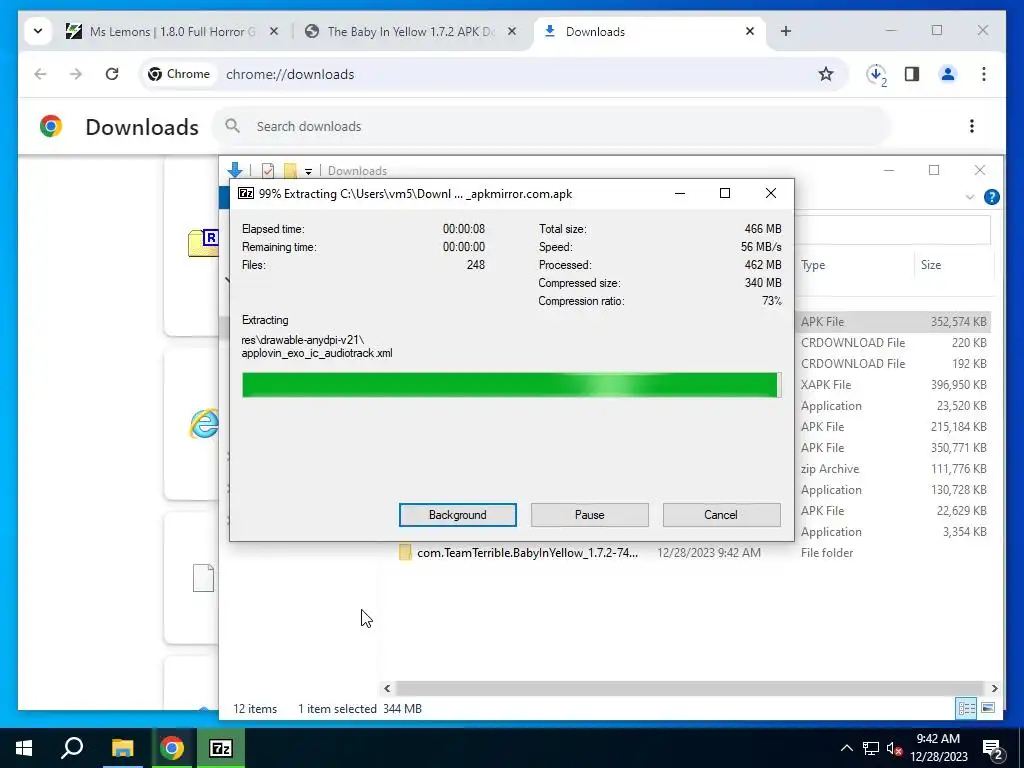
Task: Open Chrome downloads bubble icon
Action: pos(876,74)
